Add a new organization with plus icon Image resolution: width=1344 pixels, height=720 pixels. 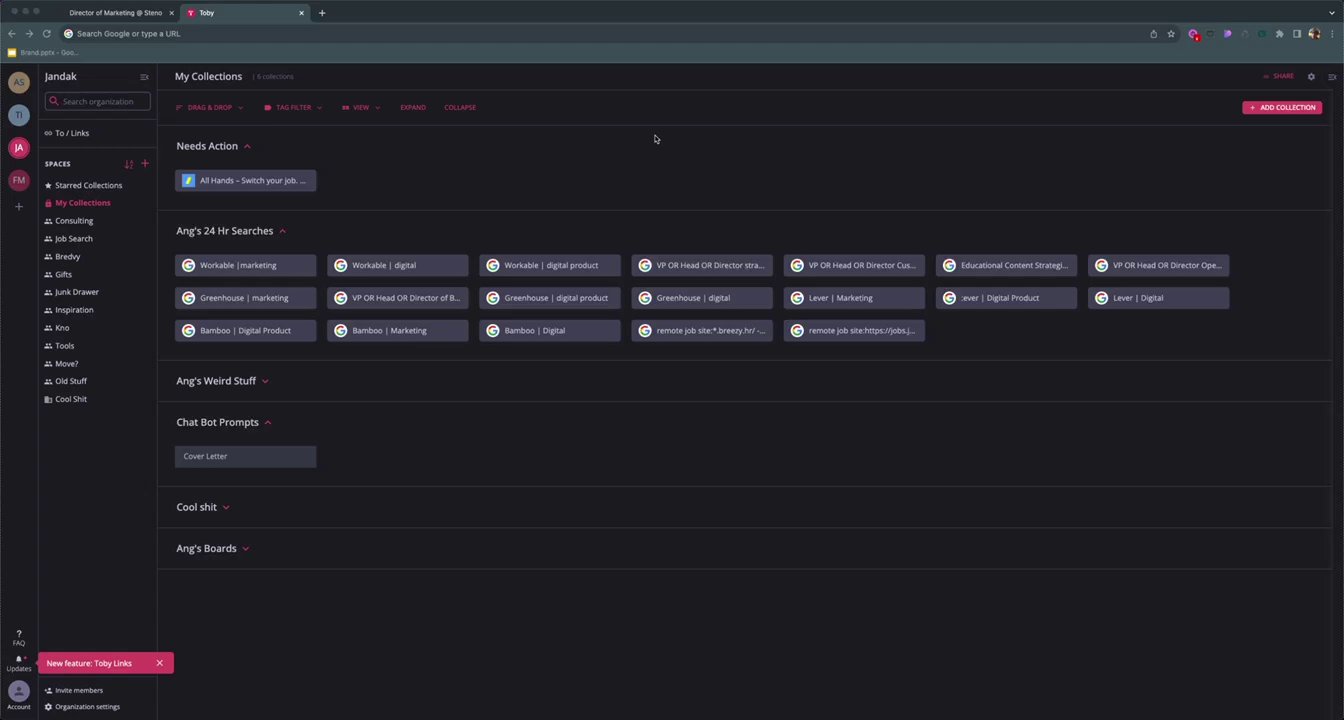pyautogui.click(x=18, y=207)
